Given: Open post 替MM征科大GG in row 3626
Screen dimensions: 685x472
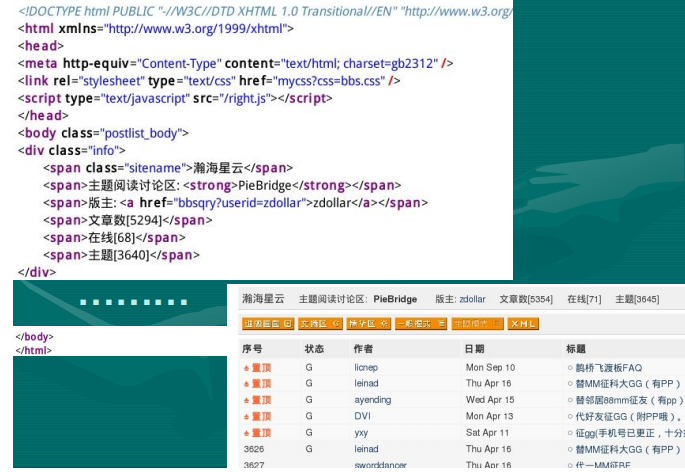Looking at the screenshot, I should (x=628, y=449).
